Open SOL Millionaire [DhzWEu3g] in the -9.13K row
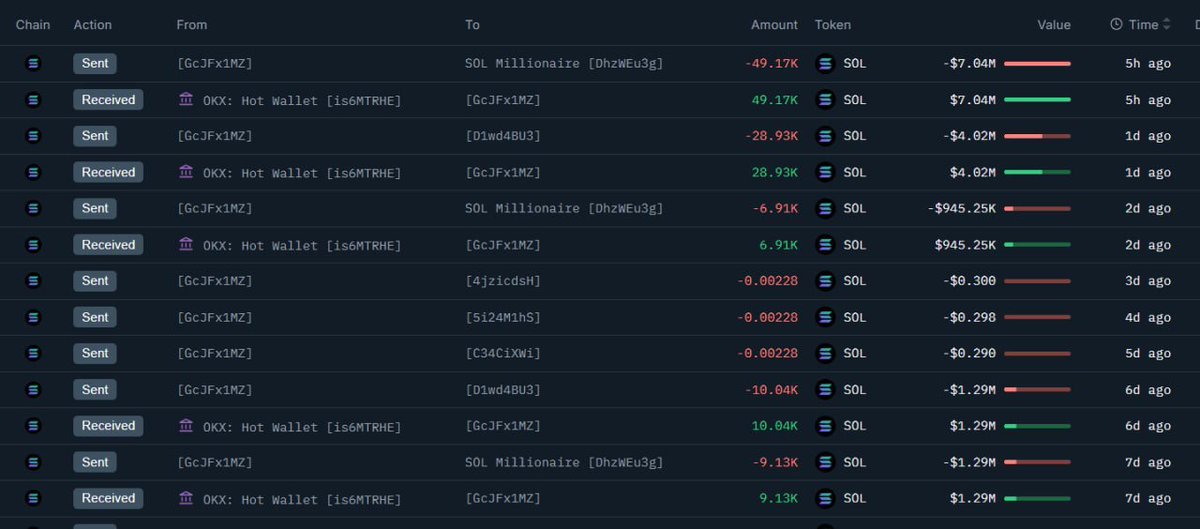The image size is (1200, 529). click(x=564, y=462)
